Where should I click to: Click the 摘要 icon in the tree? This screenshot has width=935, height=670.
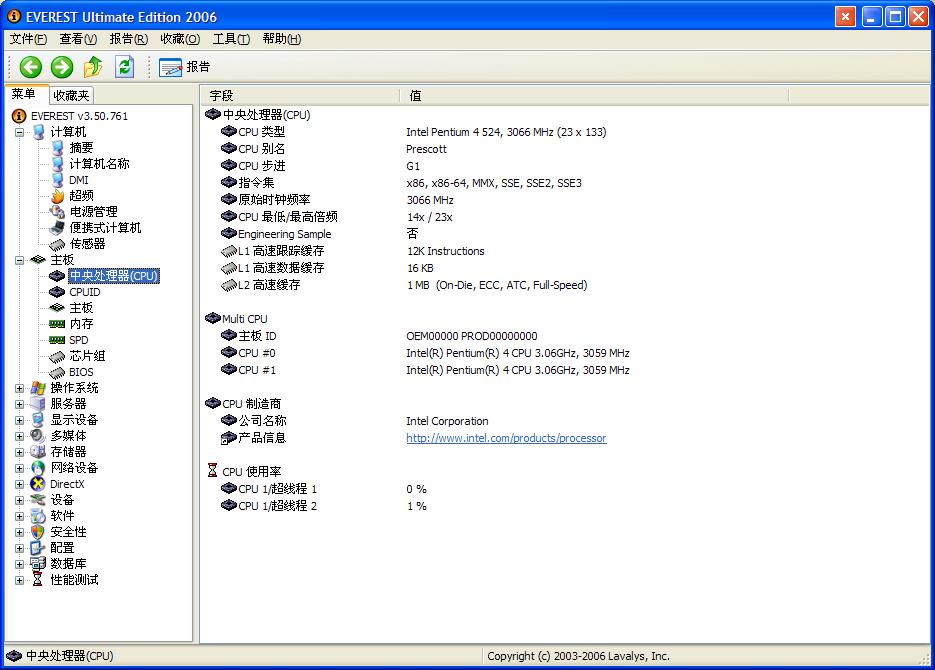57,147
